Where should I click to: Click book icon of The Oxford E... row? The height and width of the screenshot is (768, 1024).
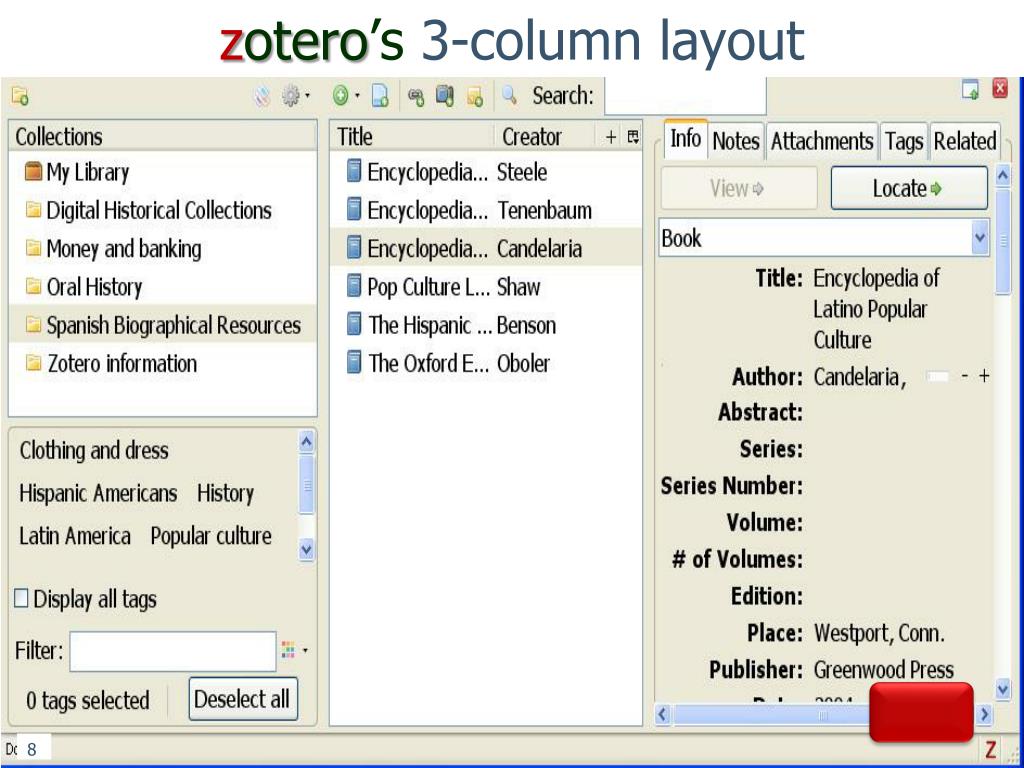point(353,362)
